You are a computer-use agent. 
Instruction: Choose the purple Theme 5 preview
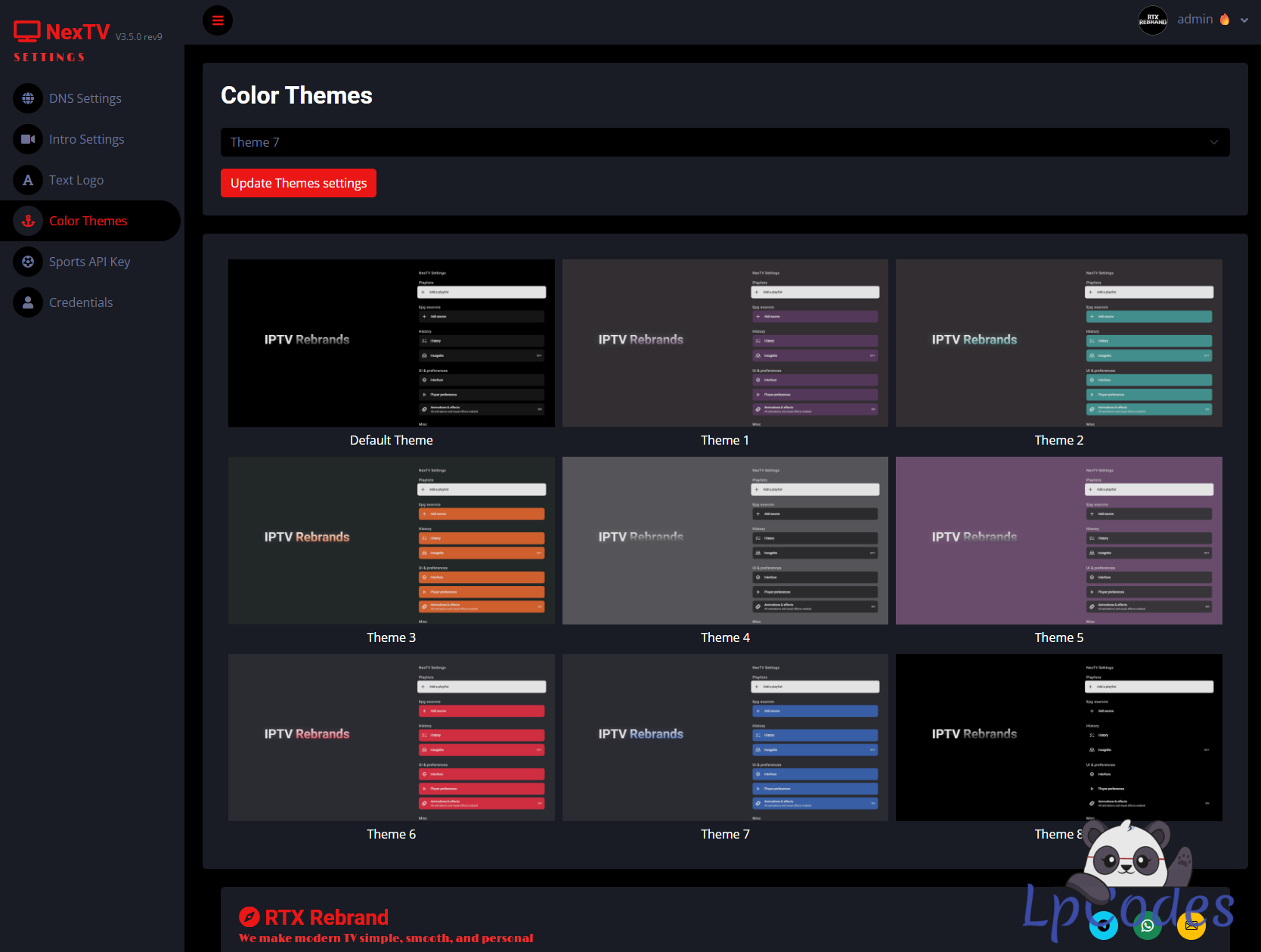click(x=1058, y=541)
